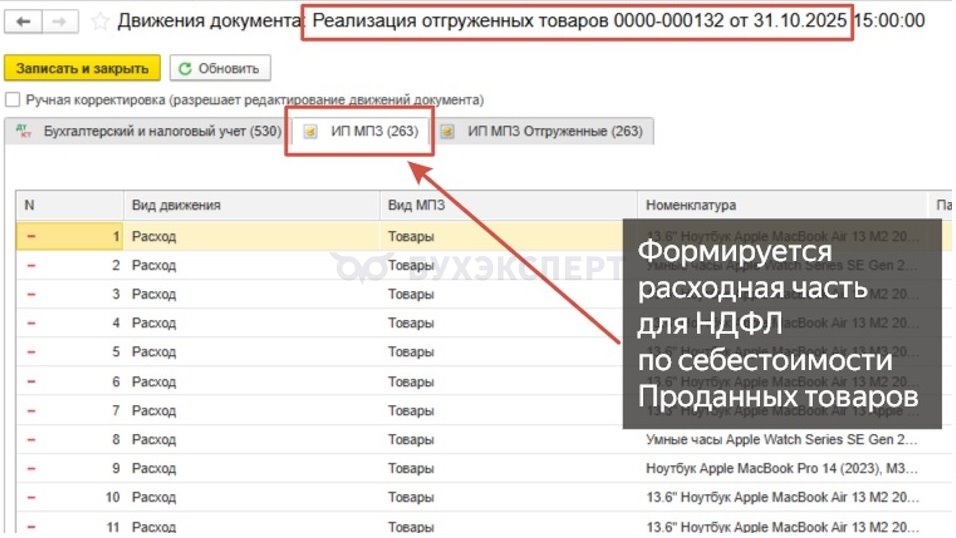The height and width of the screenshot is (538, 956).
Task: Click the red minus icon in row 10
Action: (31, 497)
